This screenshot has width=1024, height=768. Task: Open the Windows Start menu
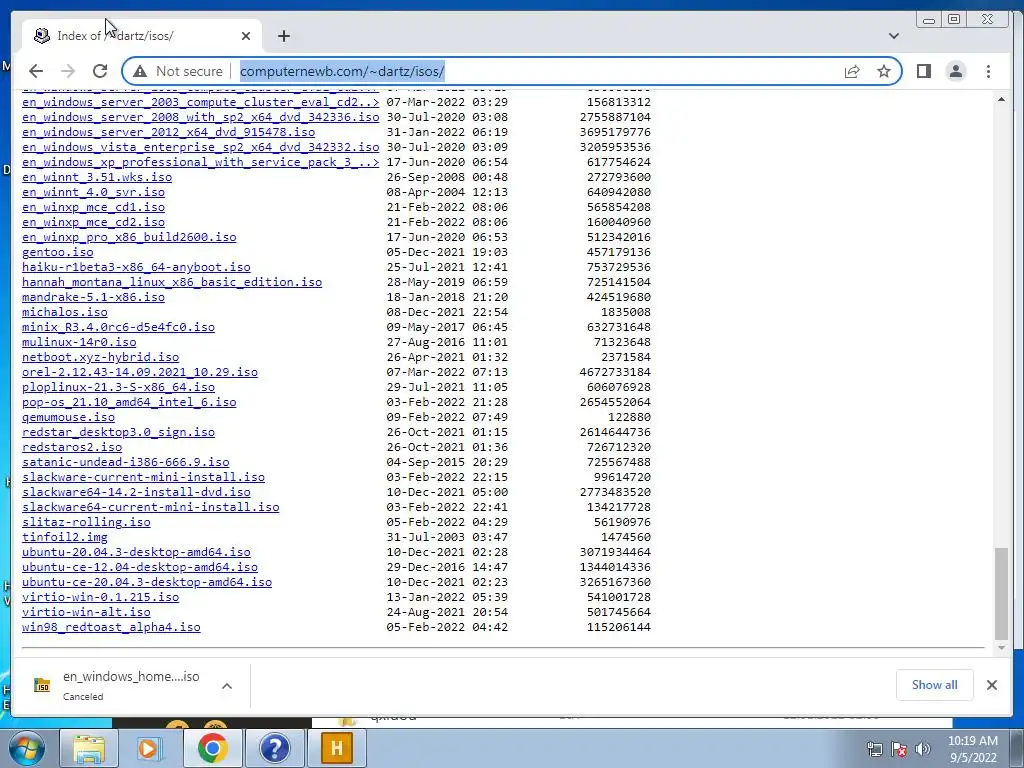pyautogui.click(x=25, y=748)
